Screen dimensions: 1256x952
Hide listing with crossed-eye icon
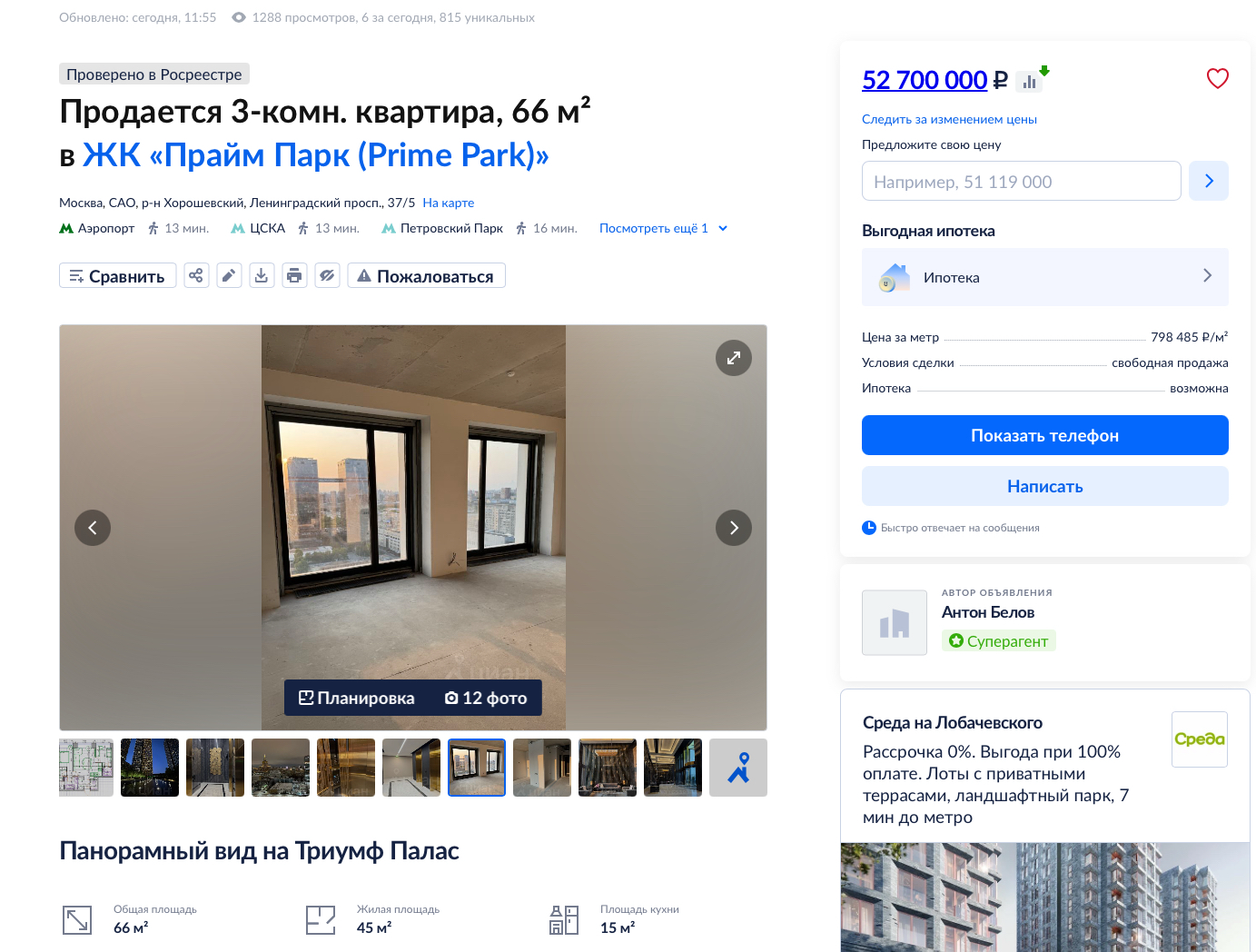coord(327,275)
